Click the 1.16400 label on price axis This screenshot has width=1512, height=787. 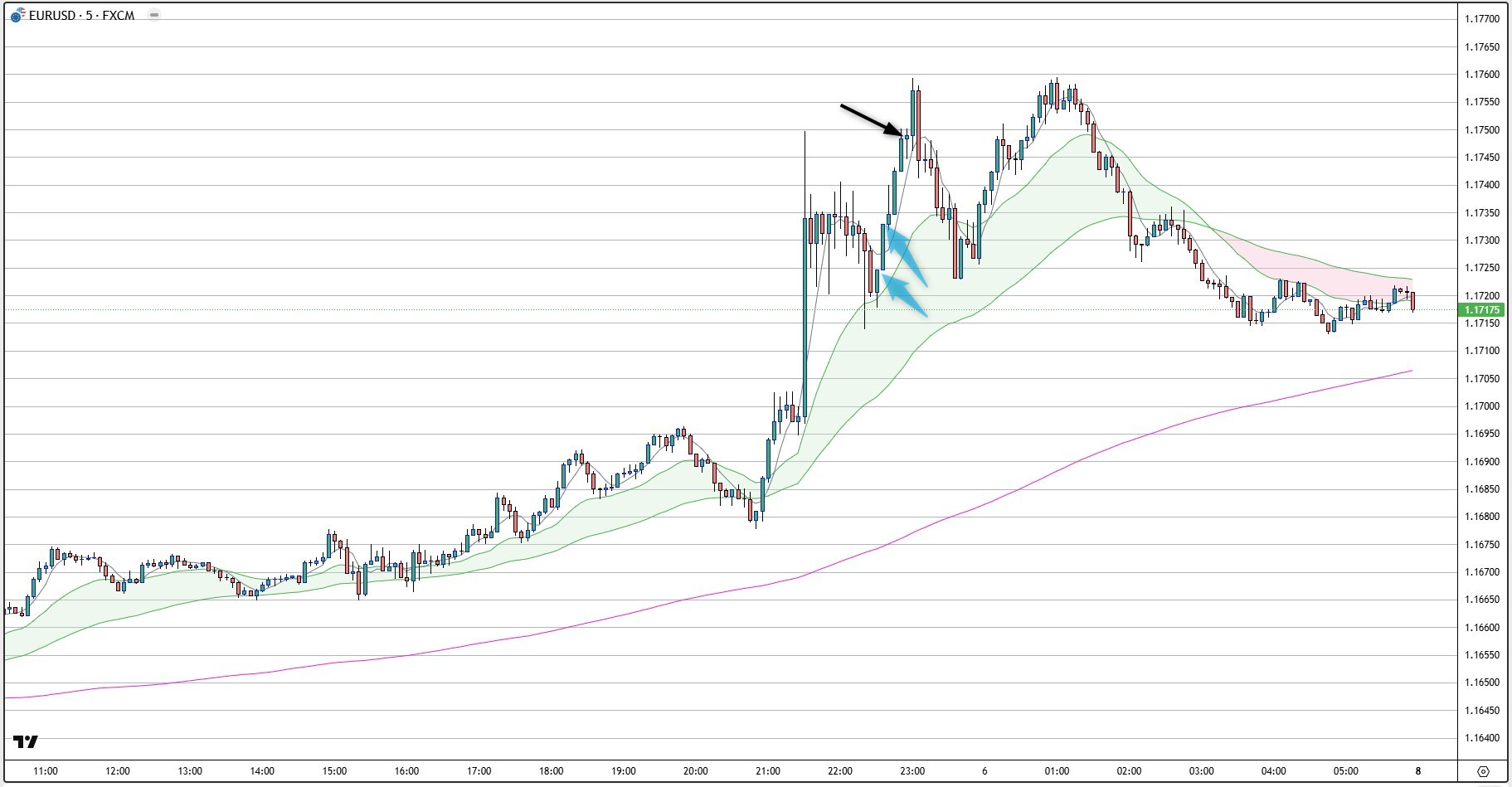(x=1481, y=738)
